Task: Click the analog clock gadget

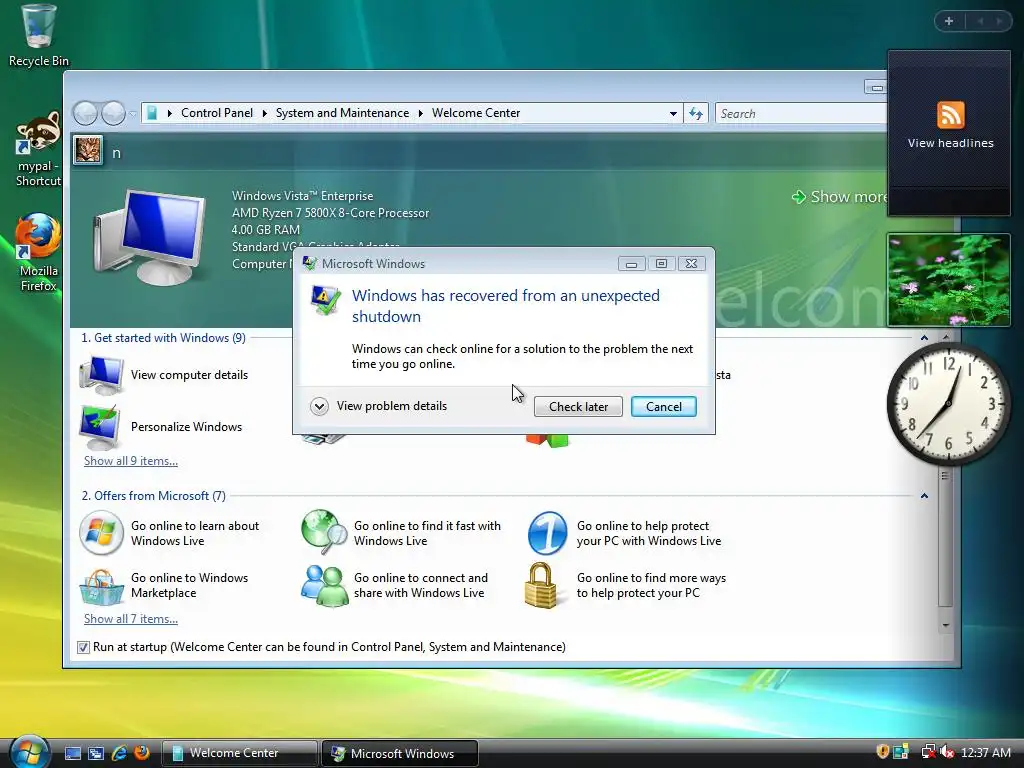Action: click(948, 404)
